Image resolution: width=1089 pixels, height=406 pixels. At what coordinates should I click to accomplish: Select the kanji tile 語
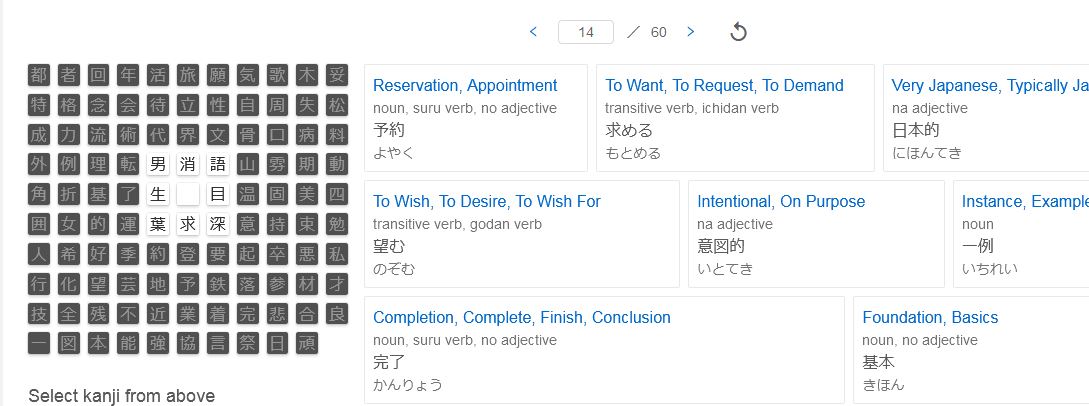point(218,164)
